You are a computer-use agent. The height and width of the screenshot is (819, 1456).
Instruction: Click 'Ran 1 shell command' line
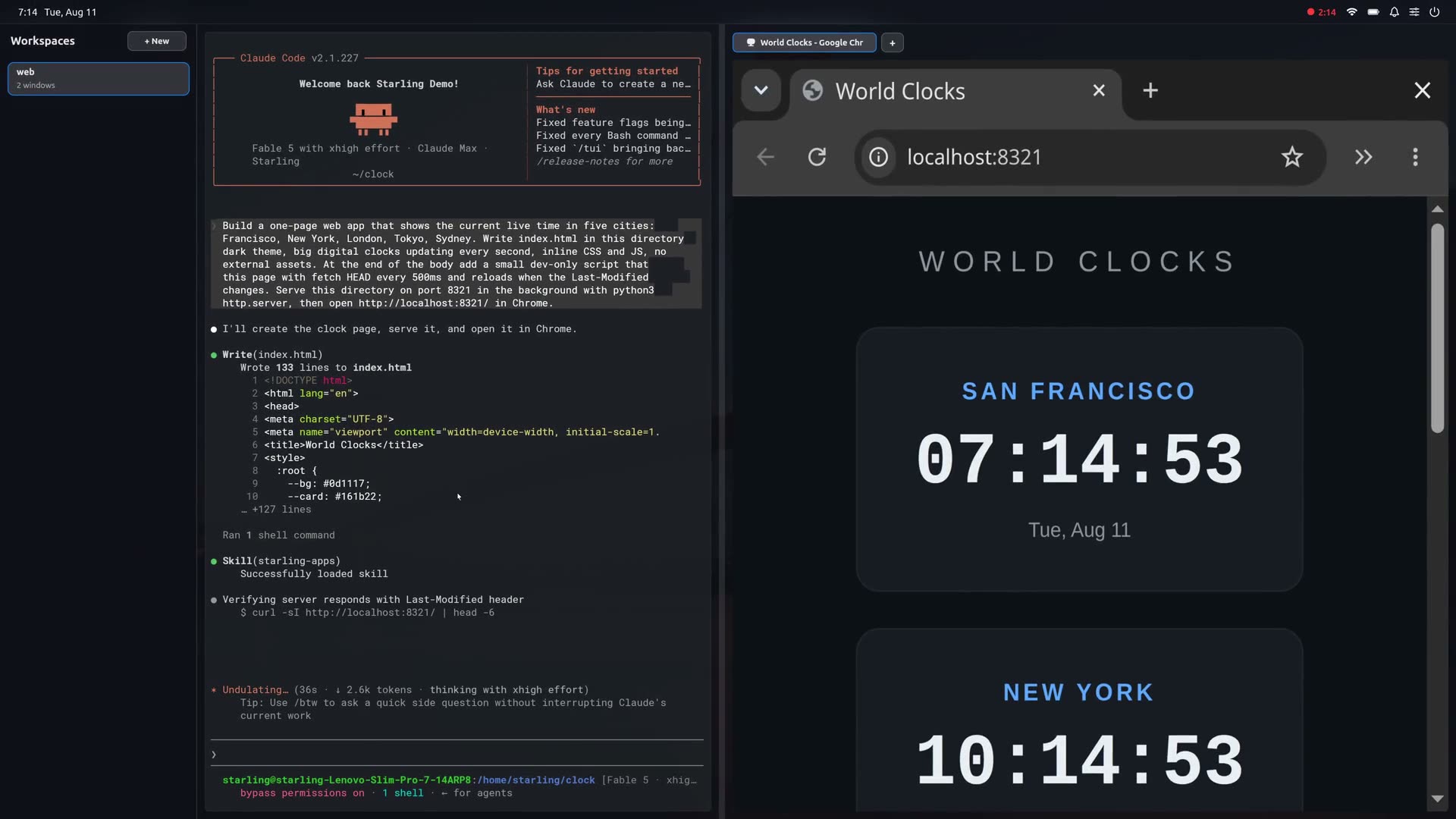point(278,535)
